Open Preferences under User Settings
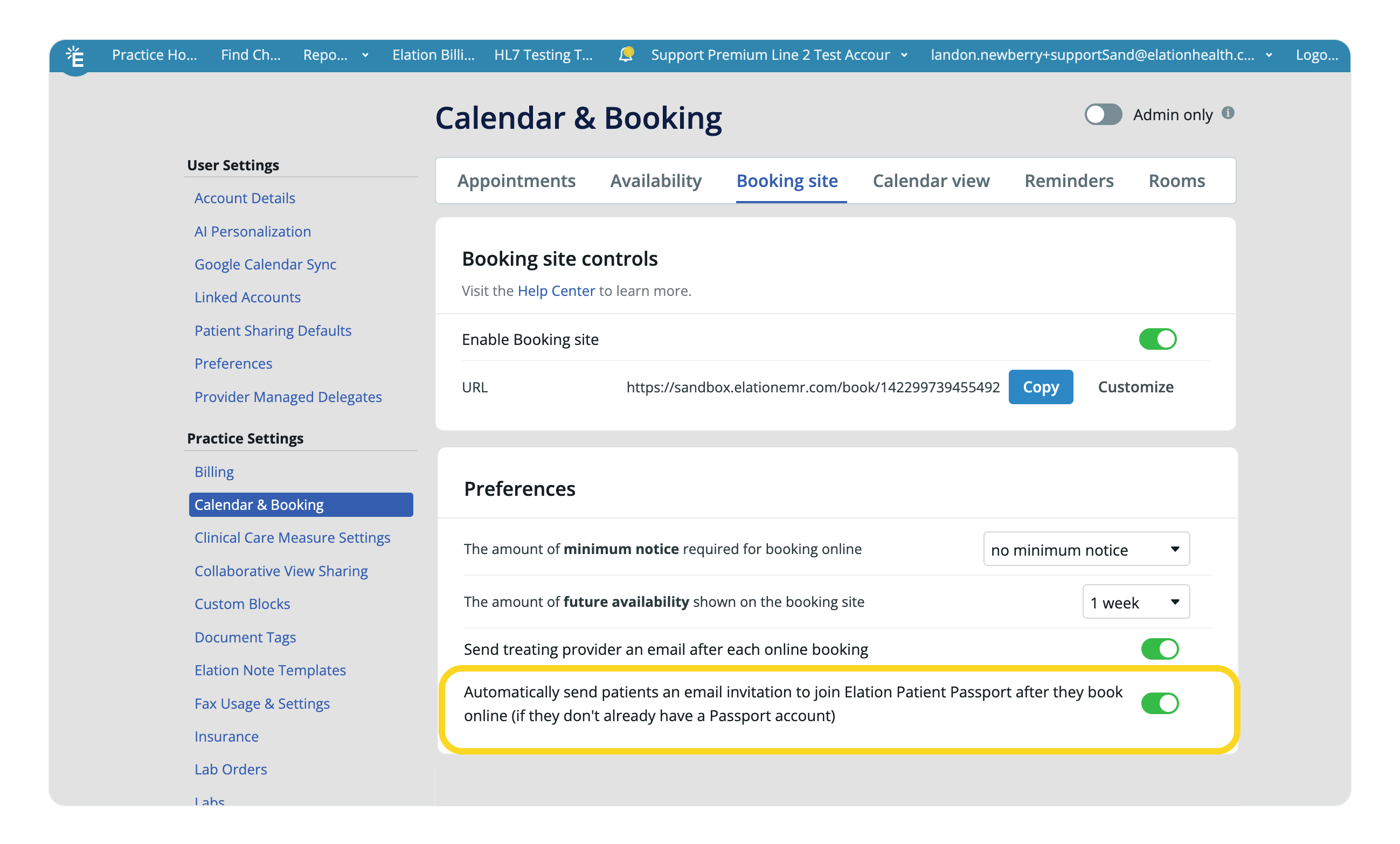The width and height of the screenshot is (1400, 844). coord(233,364)
